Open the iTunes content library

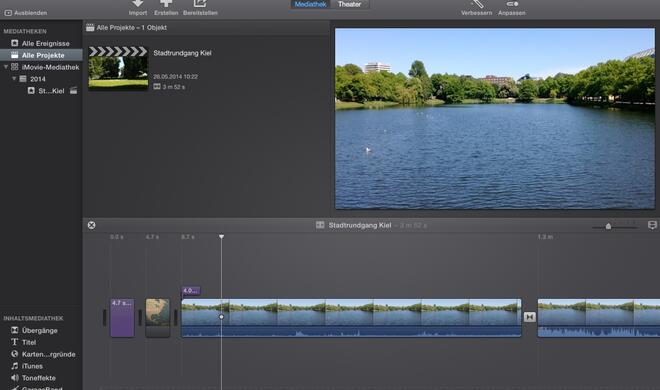(27, 366)
